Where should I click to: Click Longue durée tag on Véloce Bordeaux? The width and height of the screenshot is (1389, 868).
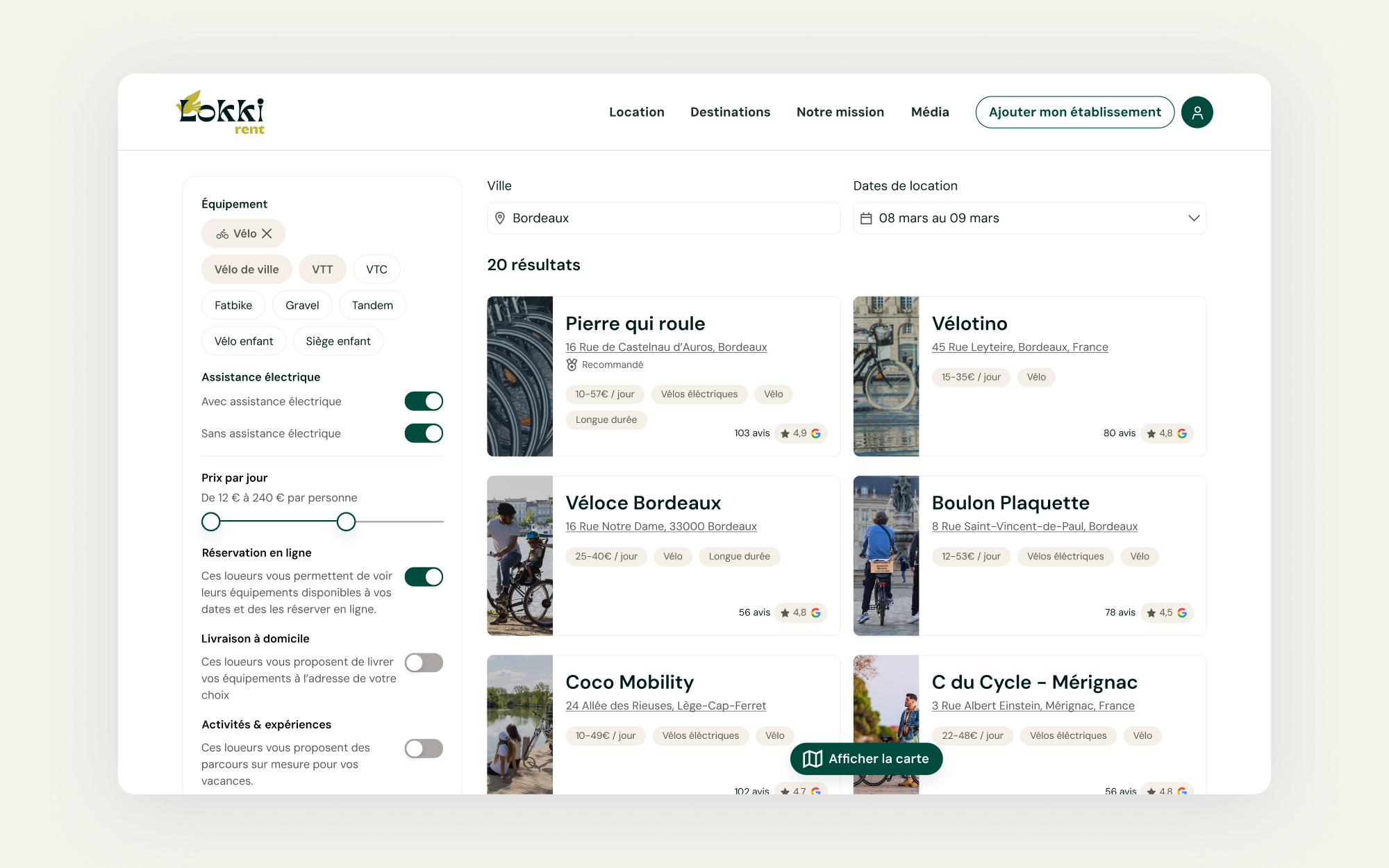click(x=739, y=556)
